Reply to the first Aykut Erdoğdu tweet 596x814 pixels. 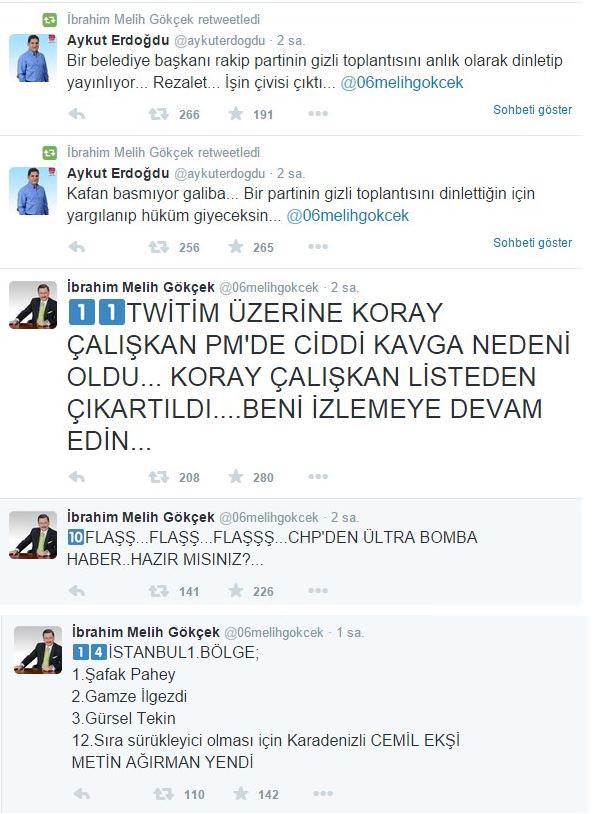(x=77, y=114)
